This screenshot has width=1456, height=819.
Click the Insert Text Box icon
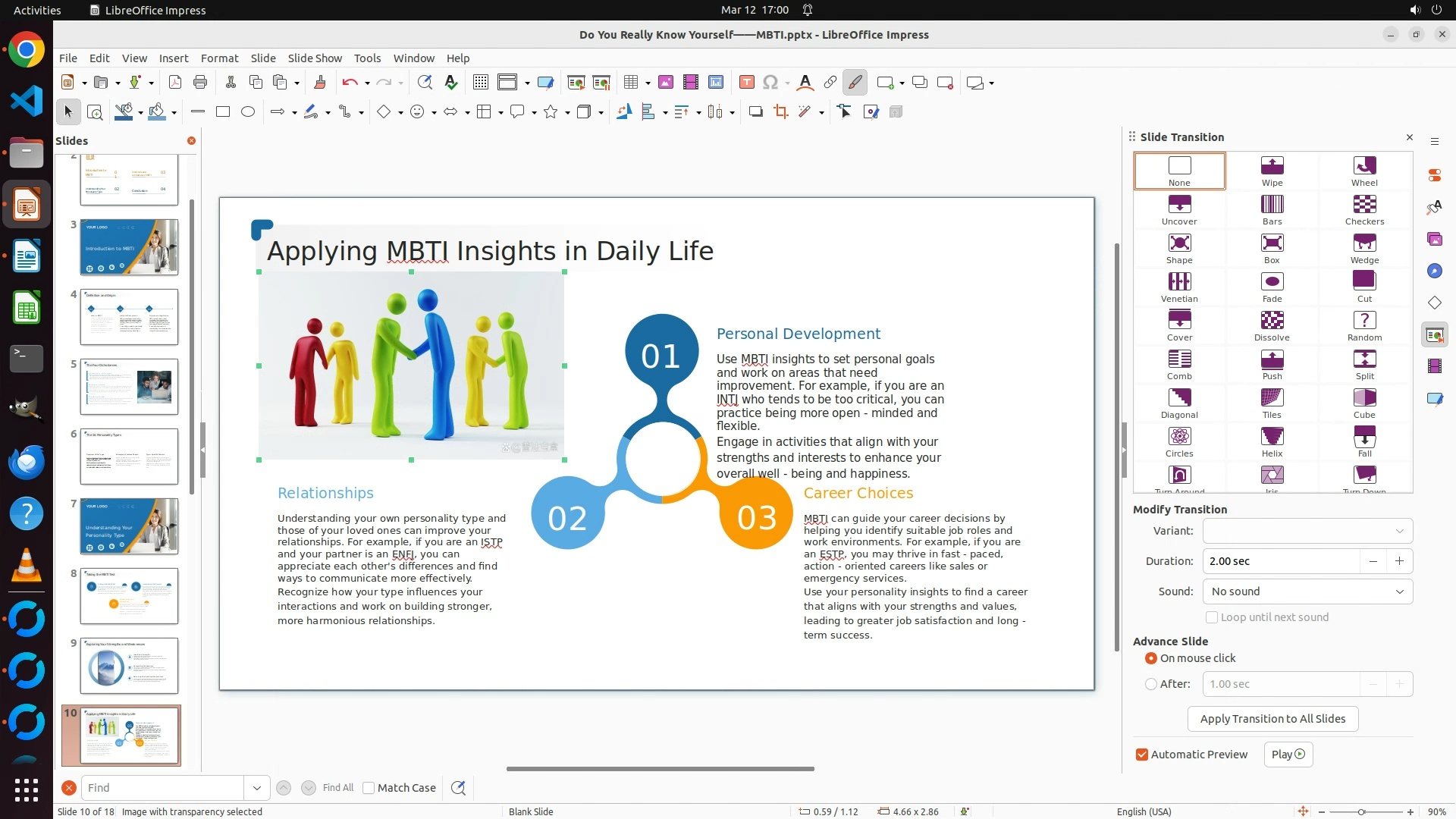tap(746, 83)
